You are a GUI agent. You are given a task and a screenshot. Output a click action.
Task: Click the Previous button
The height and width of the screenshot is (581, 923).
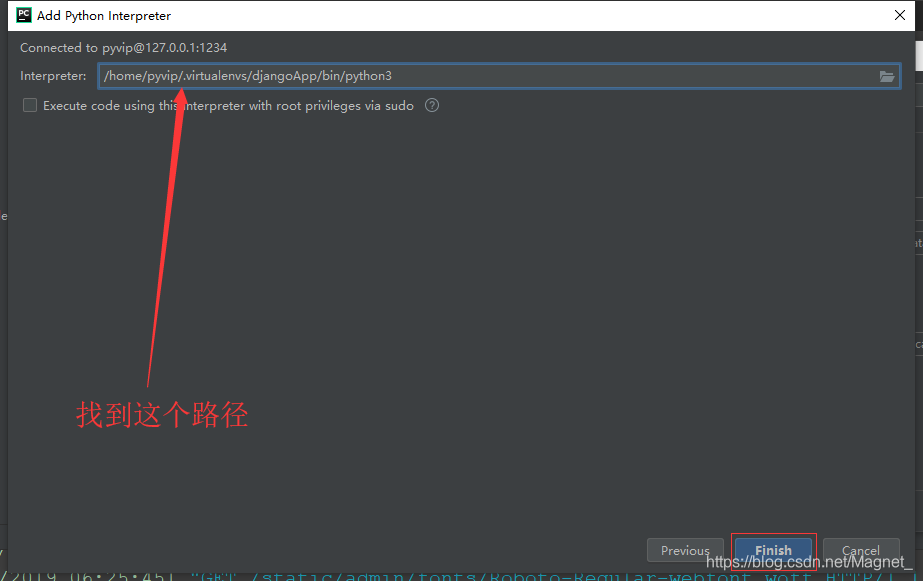pyautogui.click(x=685, y=550)
